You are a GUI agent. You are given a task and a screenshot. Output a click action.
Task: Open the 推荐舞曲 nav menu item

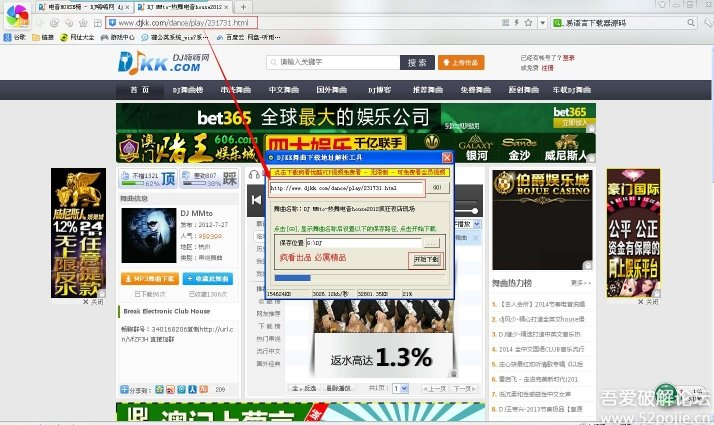tap(428, 90)
